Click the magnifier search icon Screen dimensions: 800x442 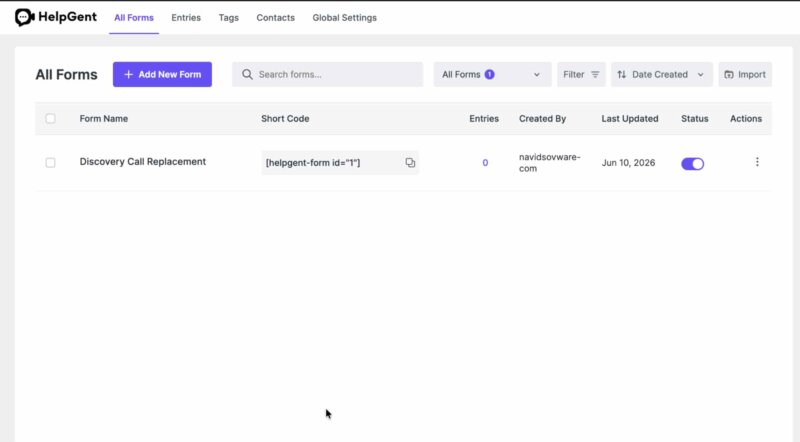click(247, 75)
